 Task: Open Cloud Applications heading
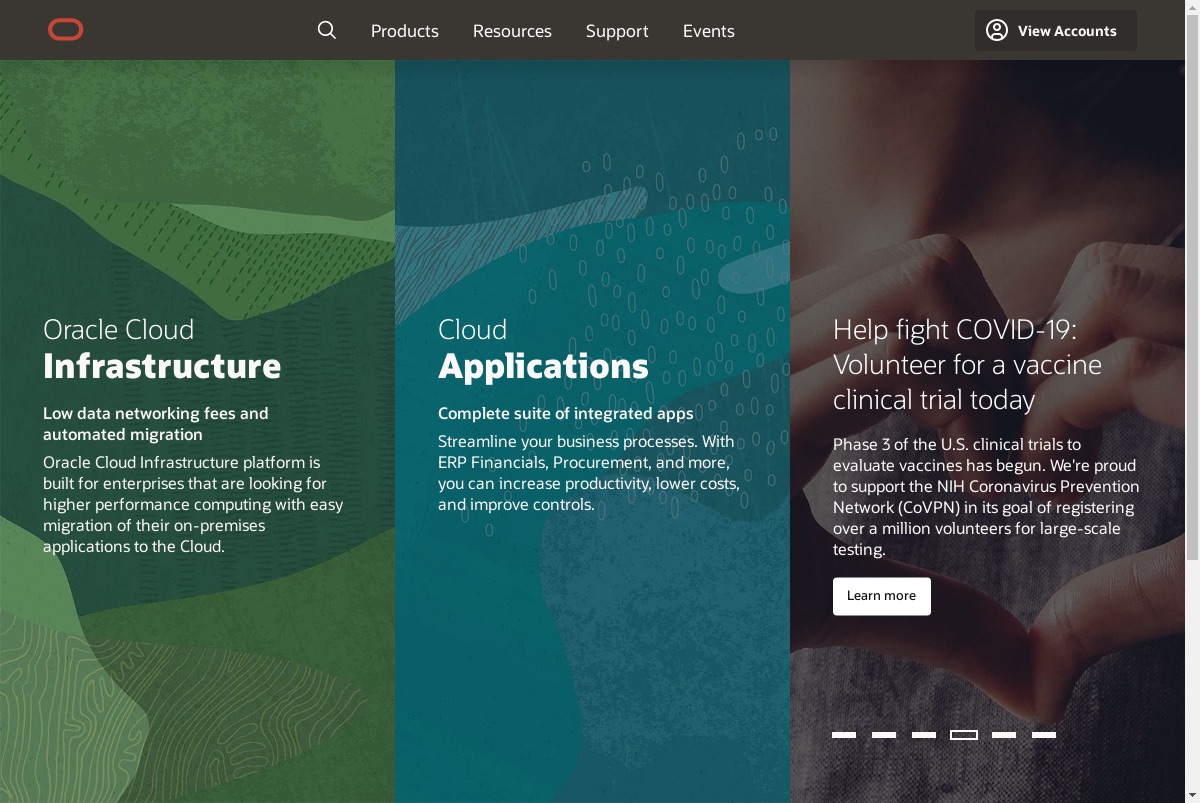point(543,349)
